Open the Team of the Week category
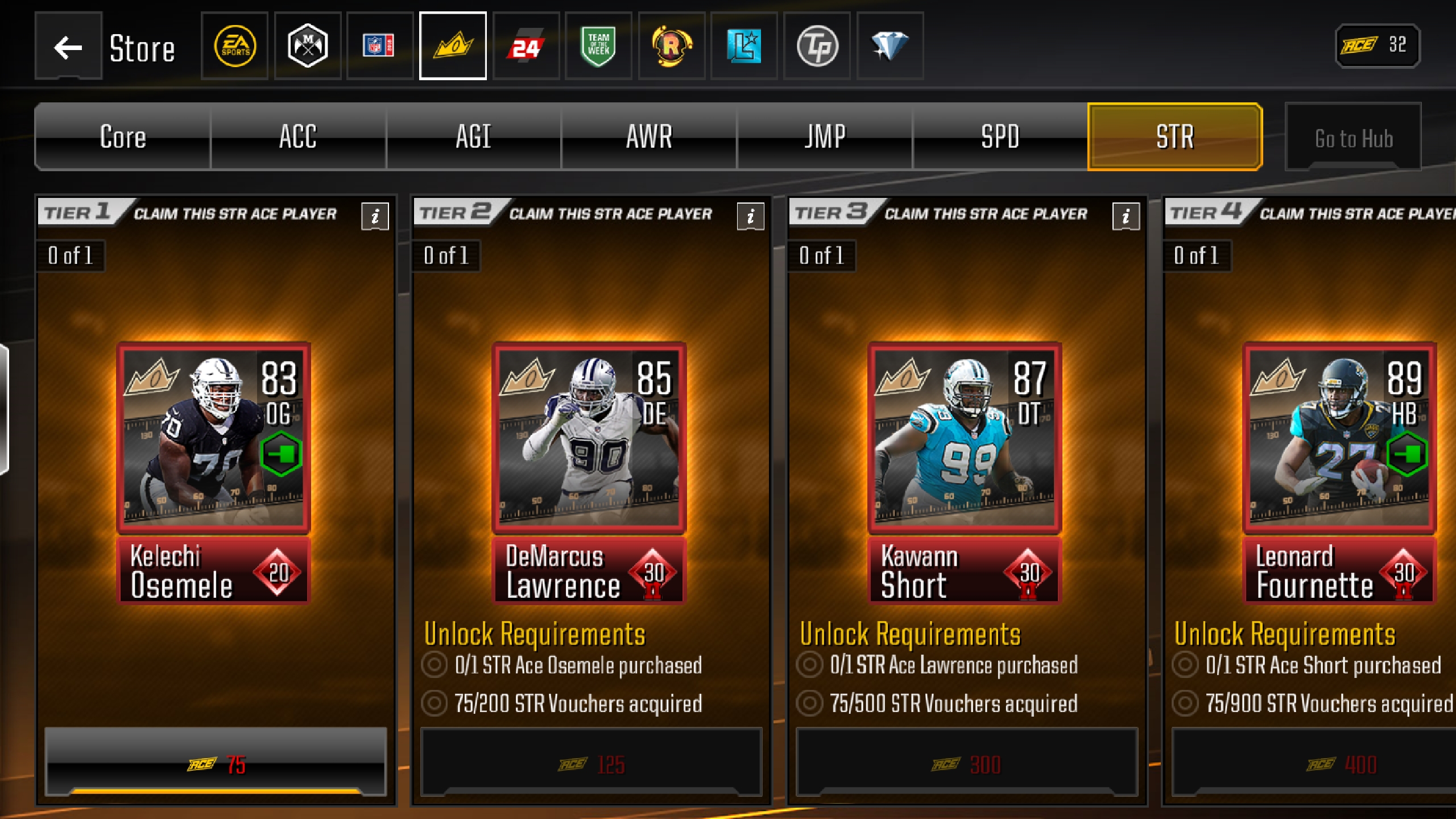Screen dimensions: 1456x819 point(598,46)
